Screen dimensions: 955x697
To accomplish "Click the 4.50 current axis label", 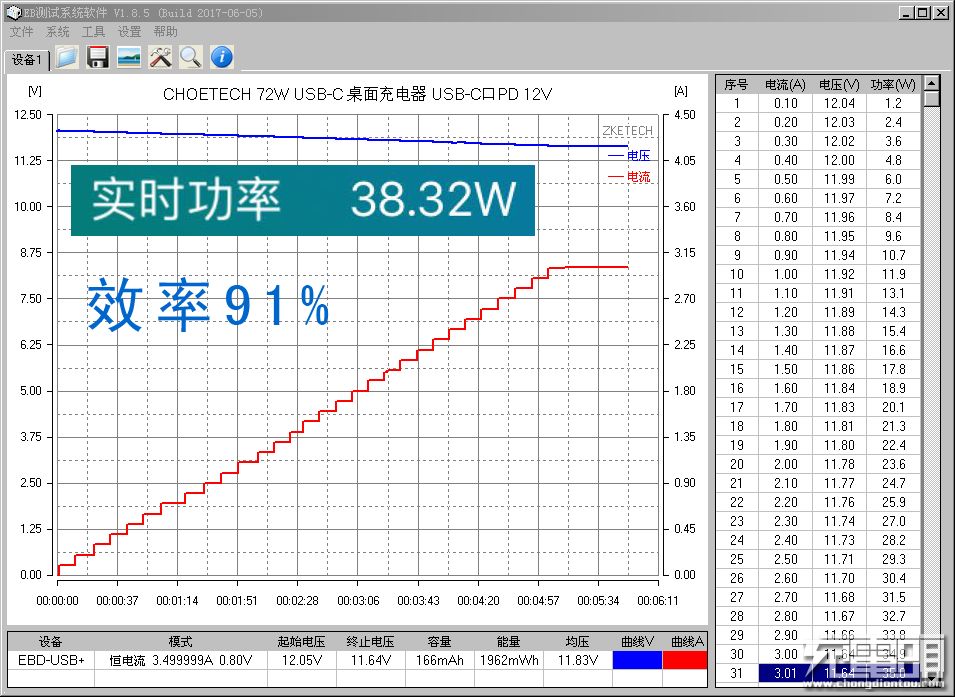I will pyautogui.click(x=685, y=115).
